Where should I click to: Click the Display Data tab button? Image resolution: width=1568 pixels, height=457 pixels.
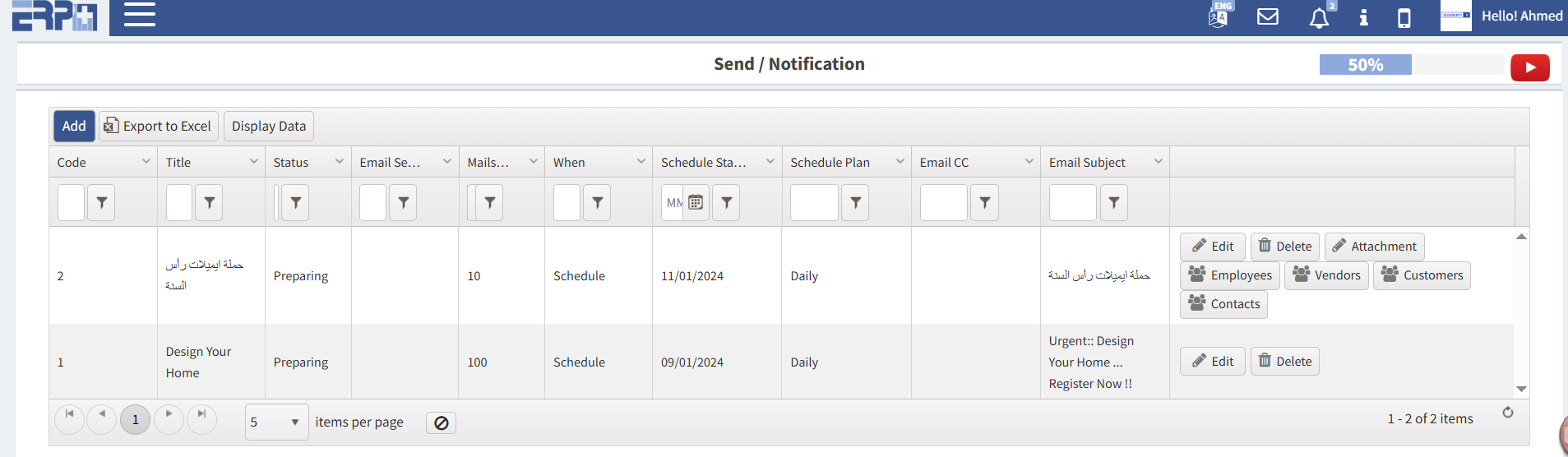point(269,127)
